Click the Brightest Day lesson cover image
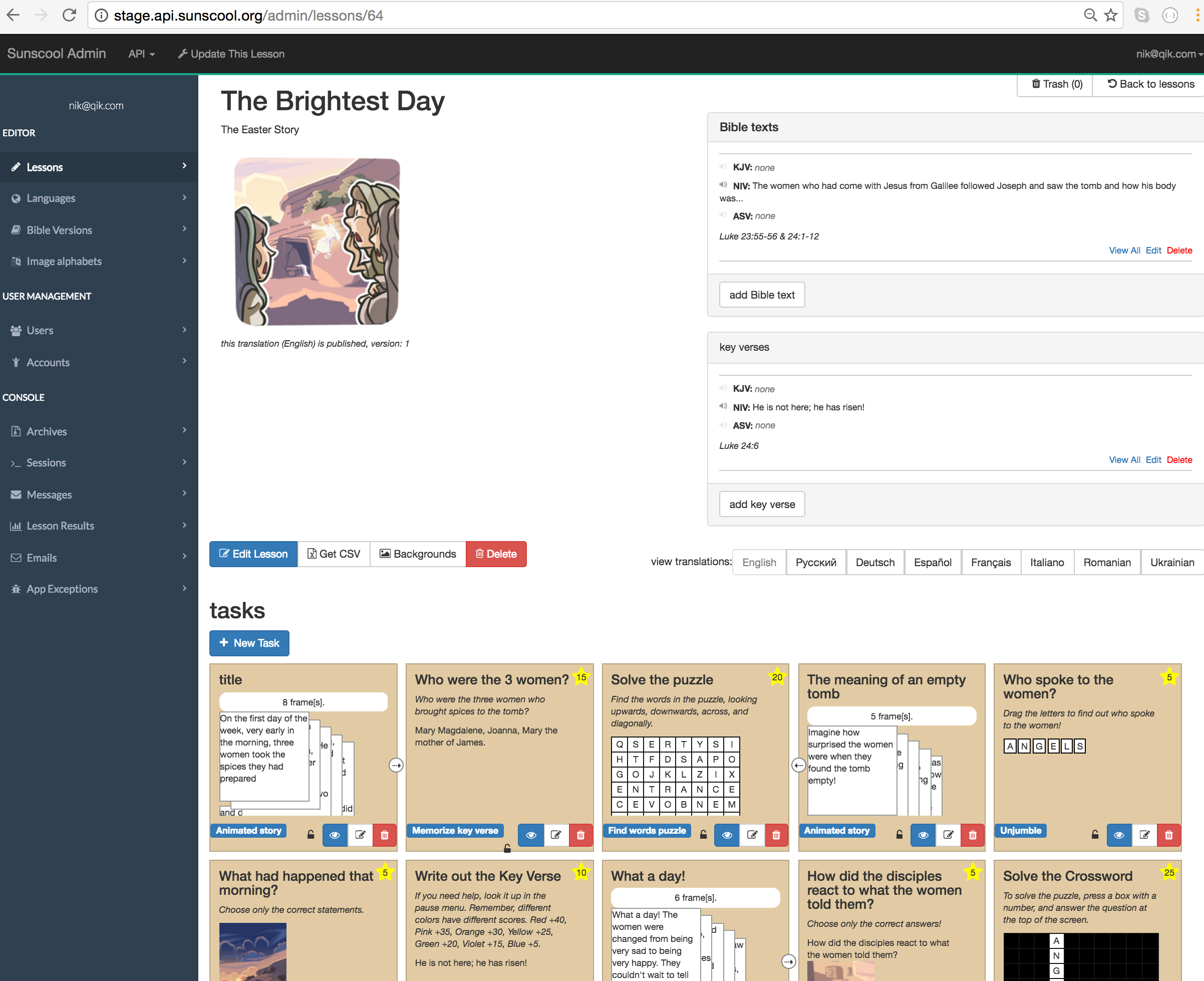This screenshot has height=981, width=1204. pos(317,241)
